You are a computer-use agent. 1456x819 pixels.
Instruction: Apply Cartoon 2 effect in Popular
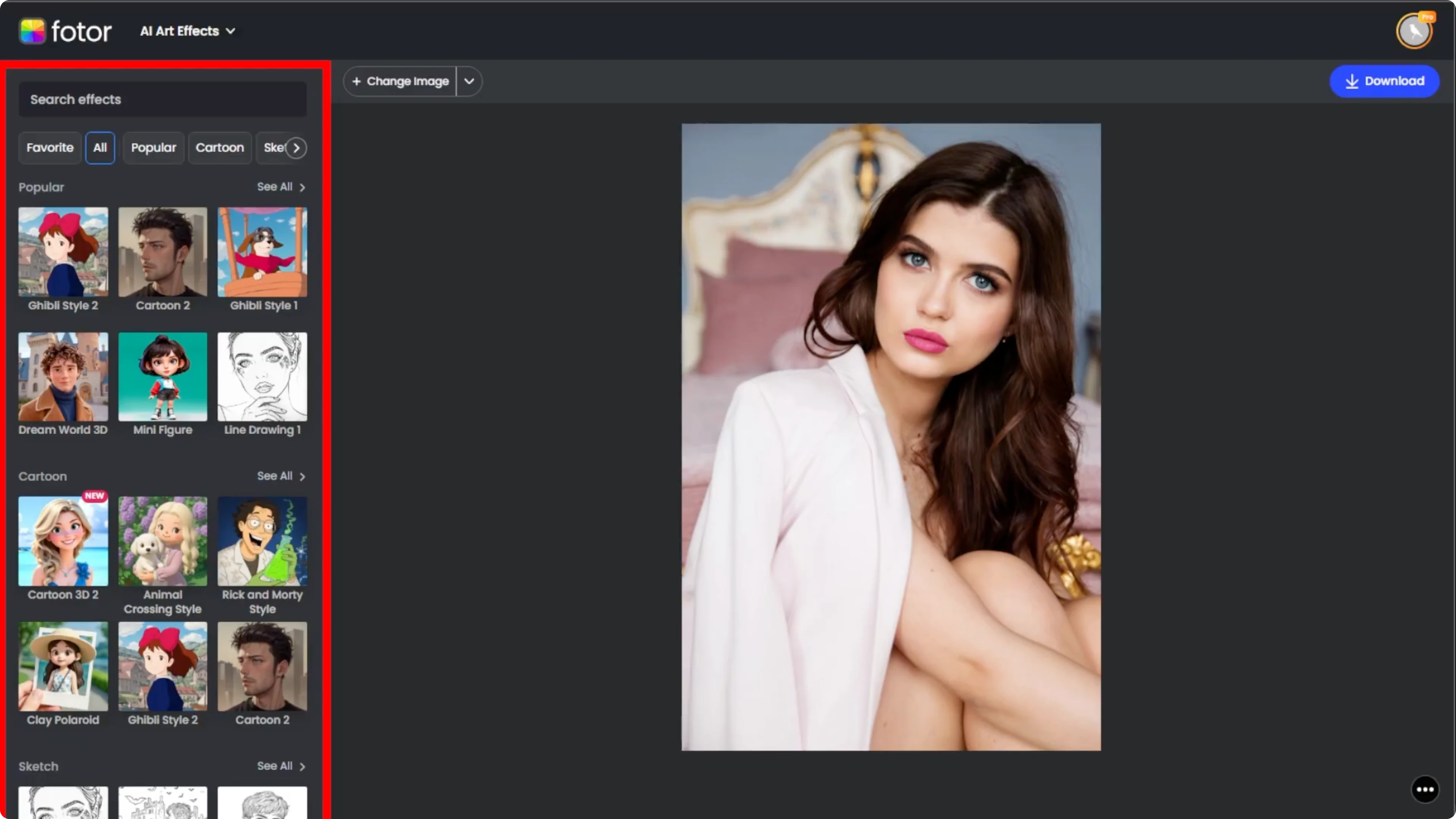[163, 252]
